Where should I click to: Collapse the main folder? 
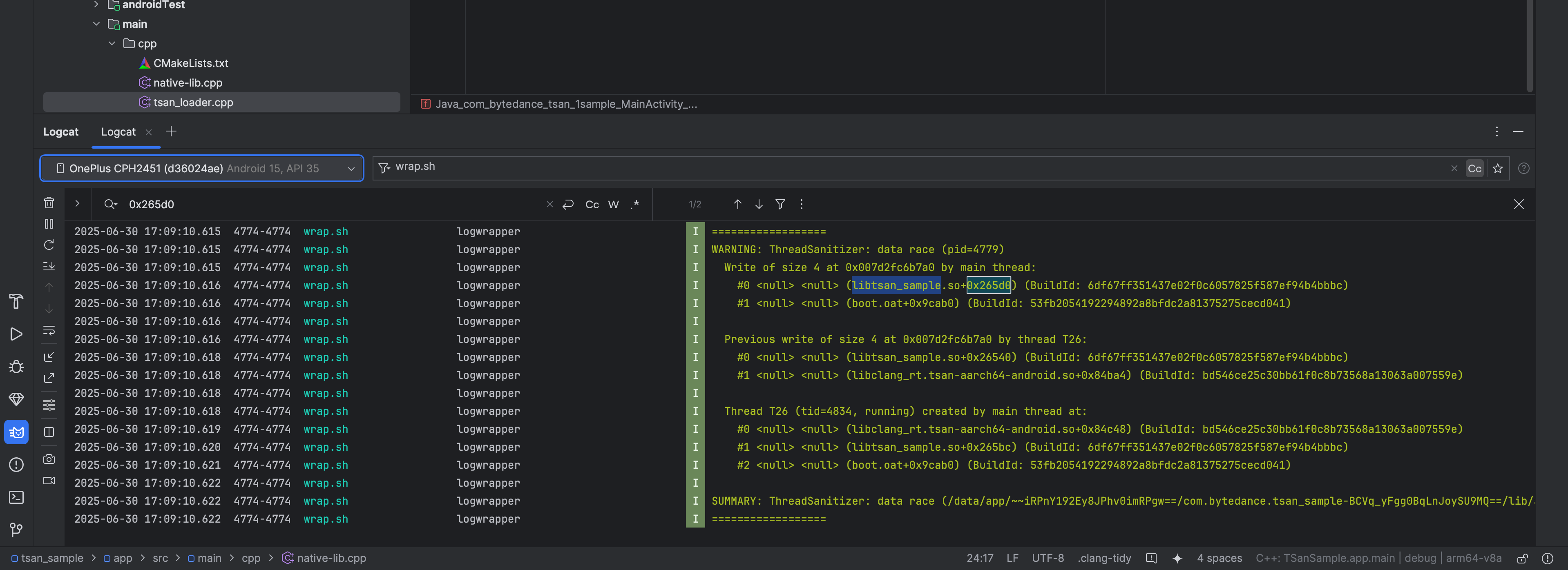[96, 24]
